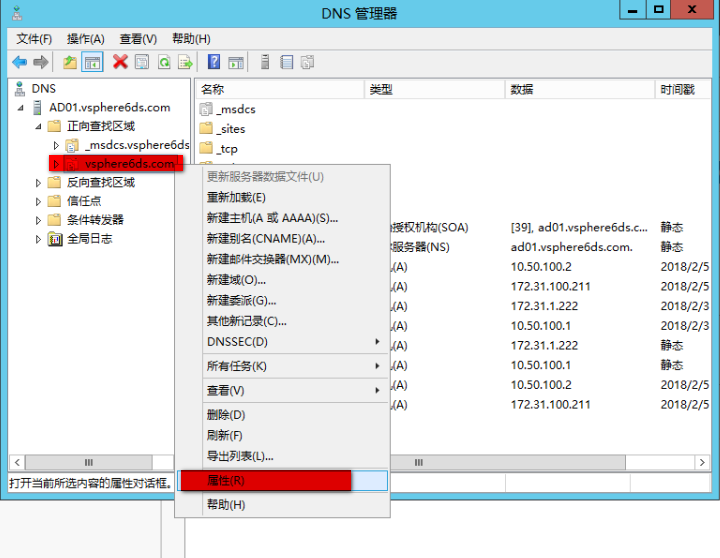Collapse the 正向查找区域 node
This screenshot has width=720, height=558.
38,126
